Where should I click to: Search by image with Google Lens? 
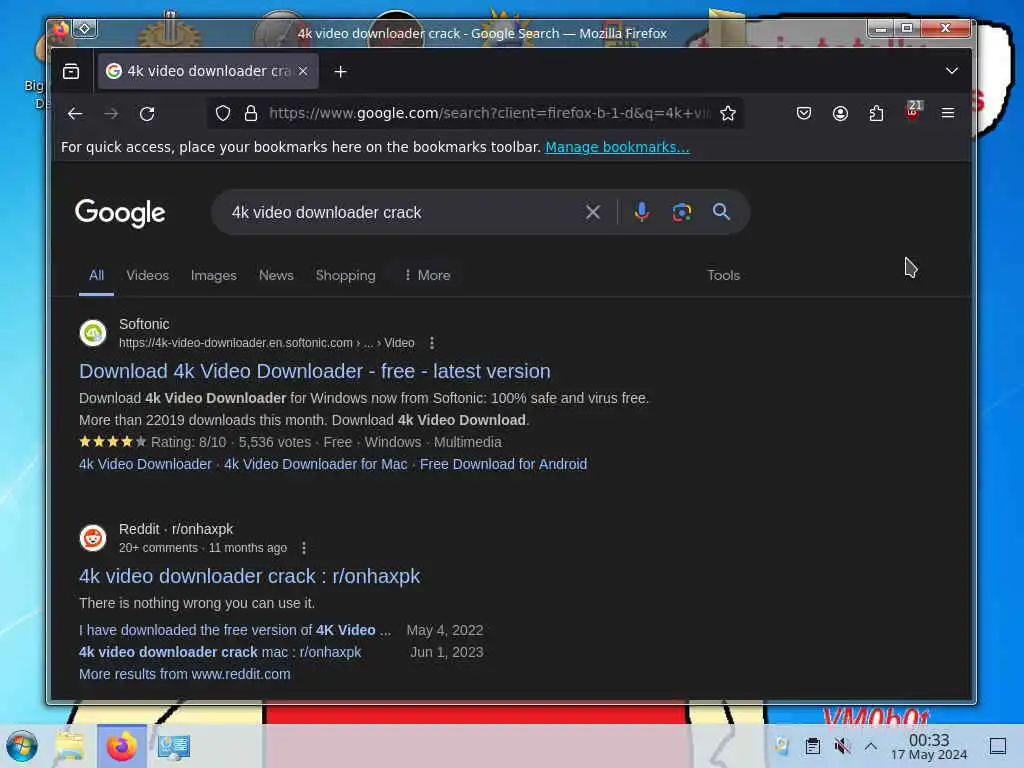[x=682, y=212]
